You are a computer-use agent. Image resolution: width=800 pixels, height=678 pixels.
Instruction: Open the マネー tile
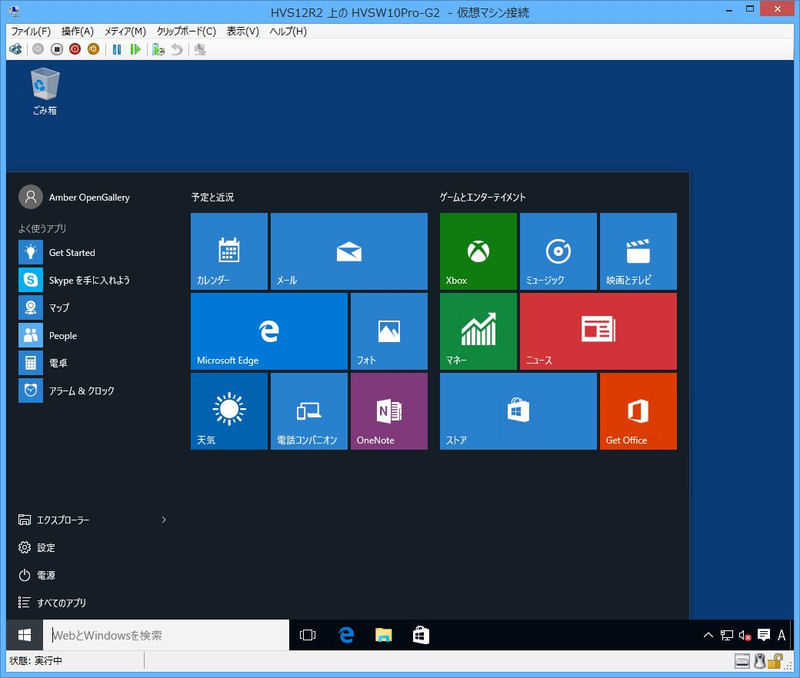(x=478, y=331)
